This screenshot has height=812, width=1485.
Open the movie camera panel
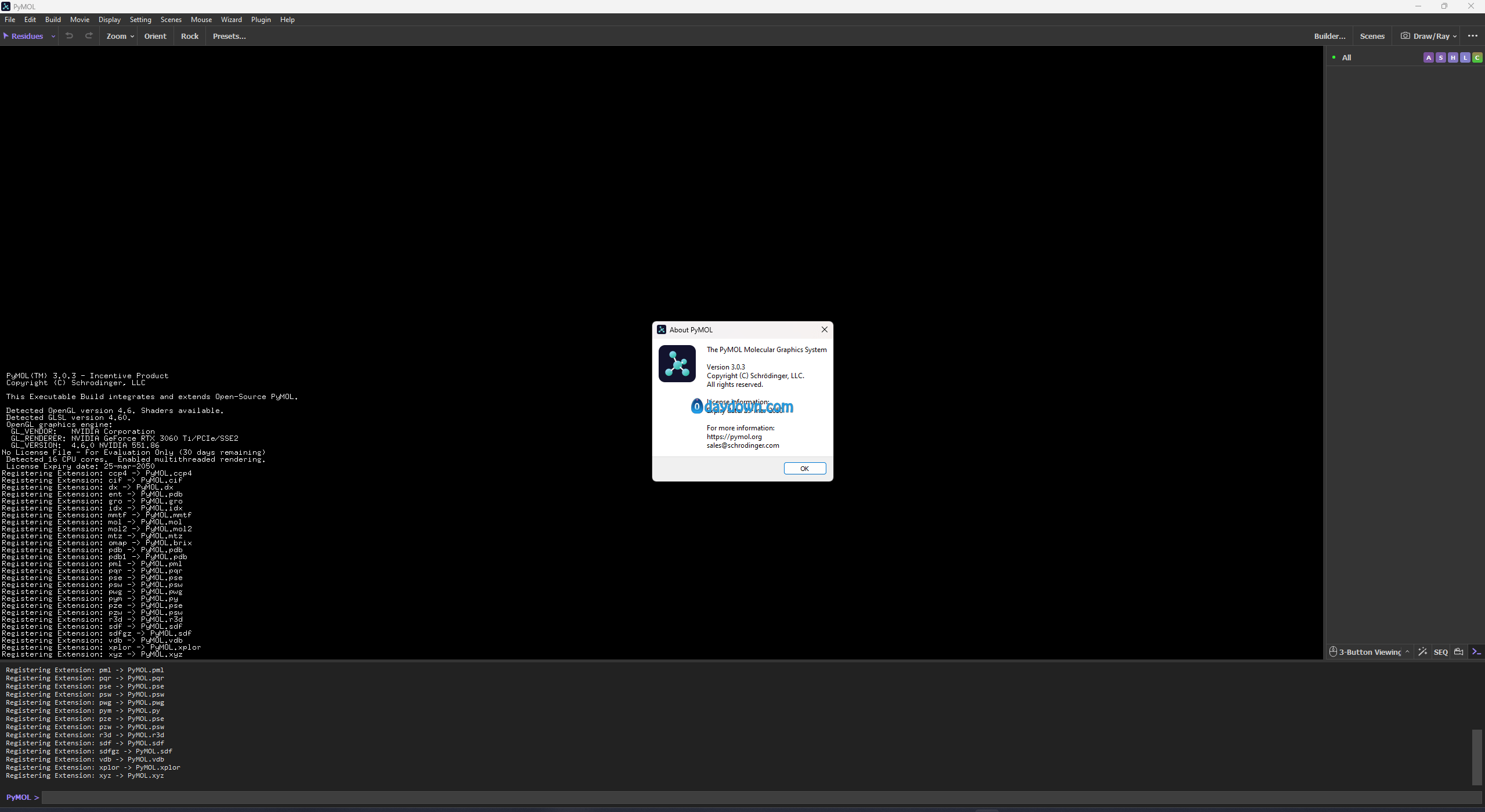[1458, 652]
